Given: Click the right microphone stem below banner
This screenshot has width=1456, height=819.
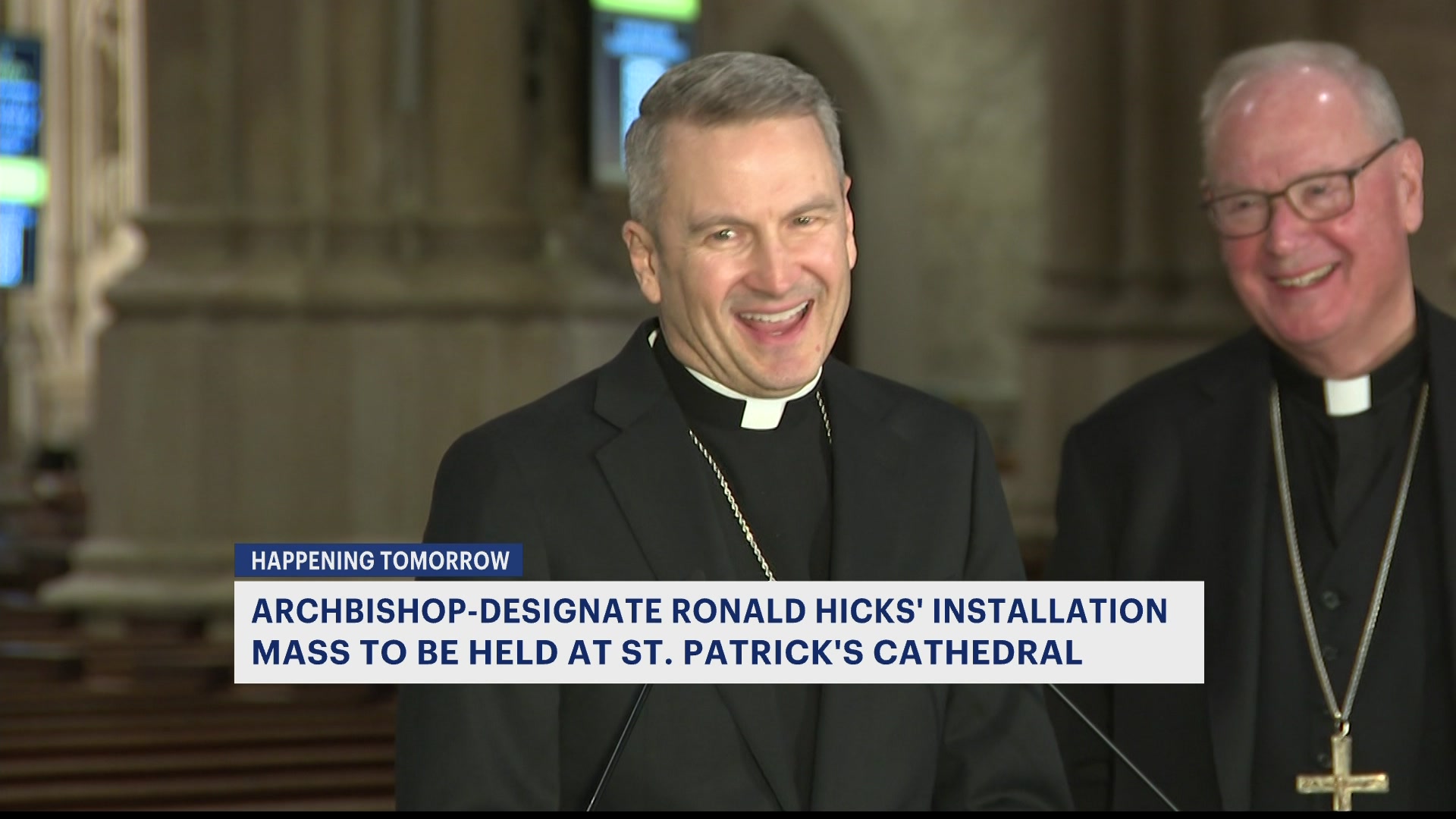Looking at the screenshot, I should 1115,747.
